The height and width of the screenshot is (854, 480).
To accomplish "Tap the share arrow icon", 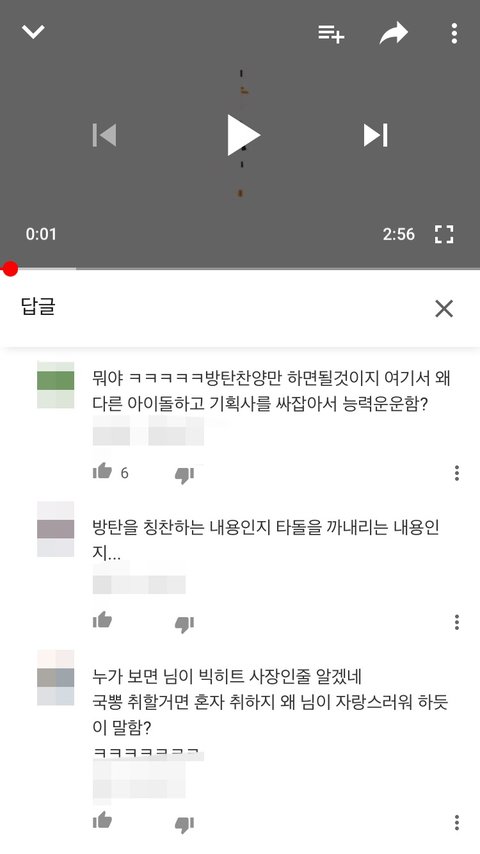I will point(394,33).
